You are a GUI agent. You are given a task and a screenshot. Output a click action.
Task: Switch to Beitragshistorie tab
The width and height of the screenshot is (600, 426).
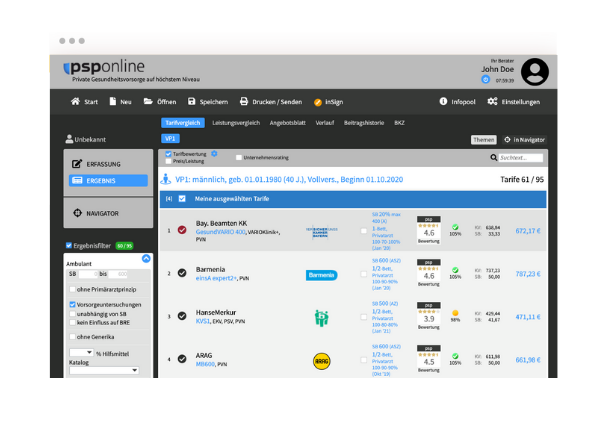click(x=364, y=122)
